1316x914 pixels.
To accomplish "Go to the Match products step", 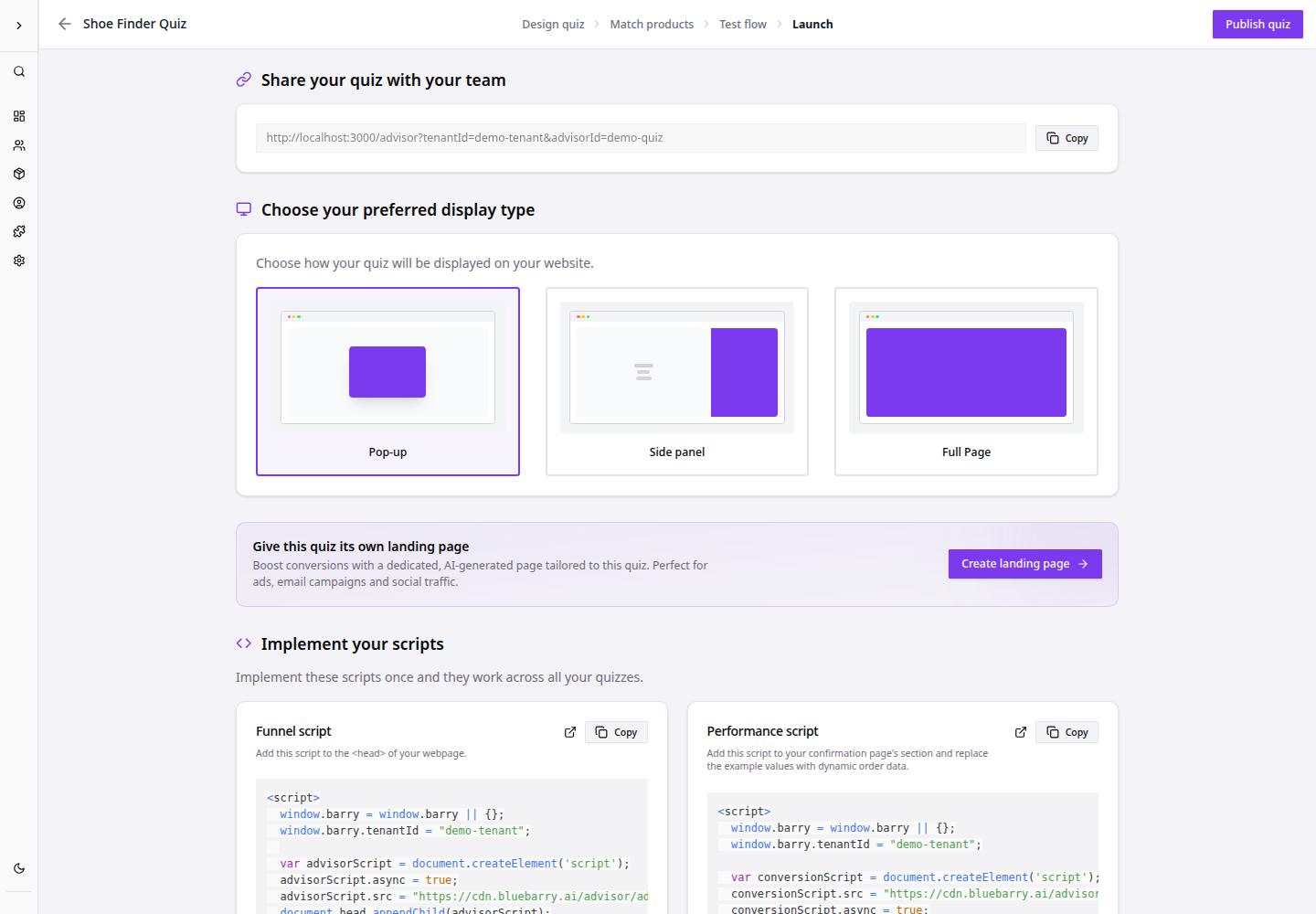I will 652,25.
